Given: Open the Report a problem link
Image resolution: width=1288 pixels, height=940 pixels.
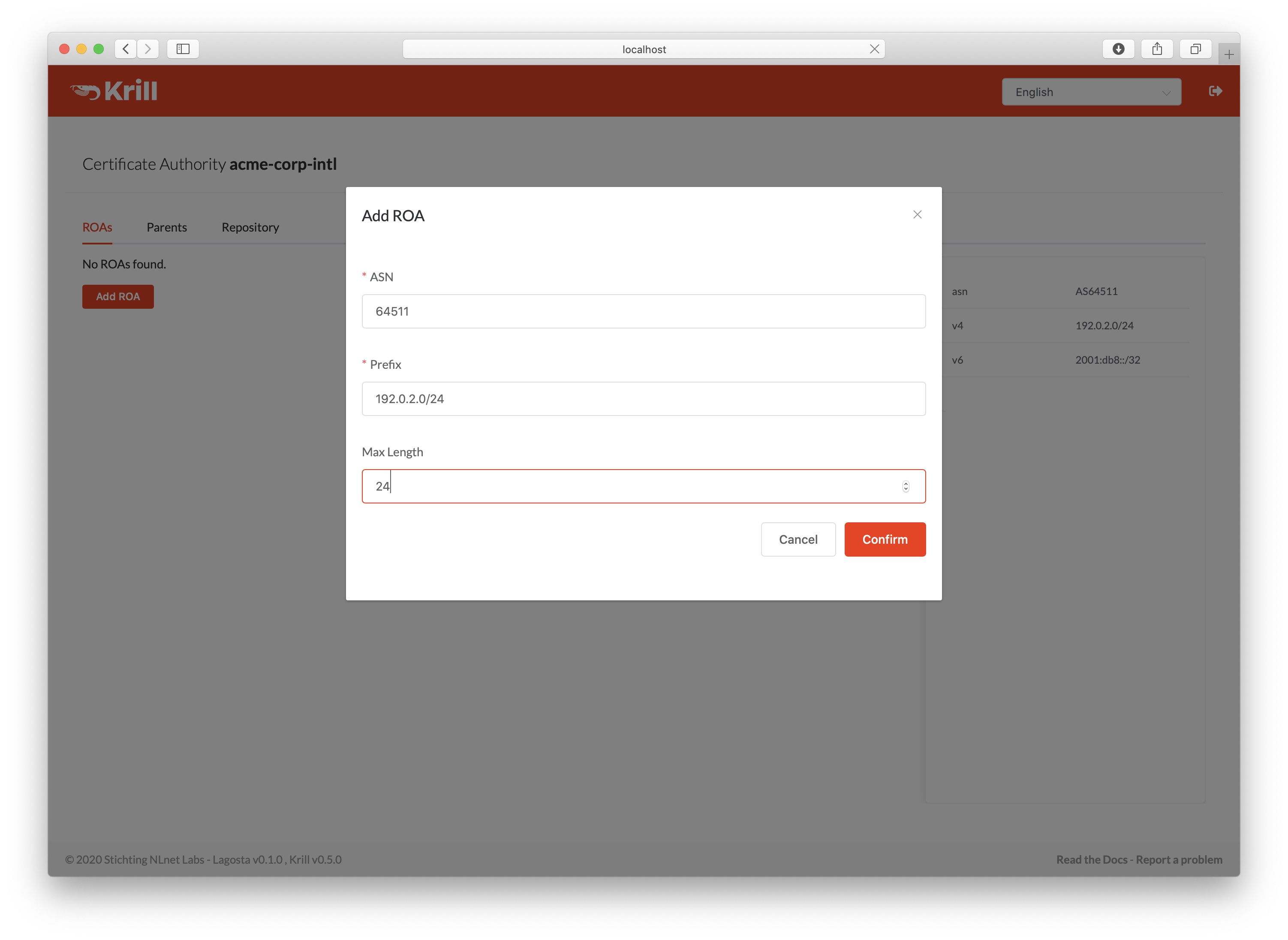Looking at the screenshot, I should coord(1179,859).
